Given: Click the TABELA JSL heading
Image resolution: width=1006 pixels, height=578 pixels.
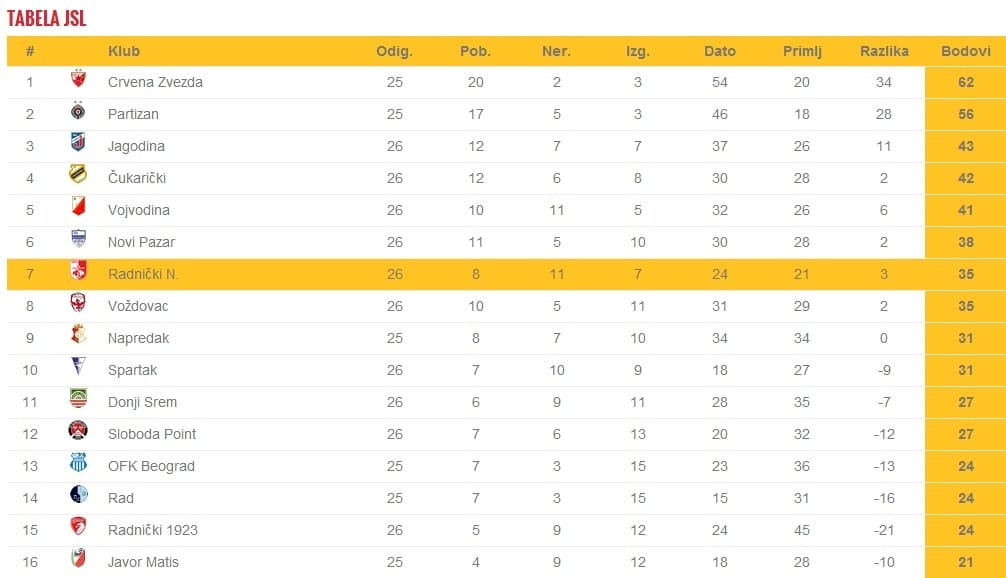Looking at the screenshot, I should (47, 17).
